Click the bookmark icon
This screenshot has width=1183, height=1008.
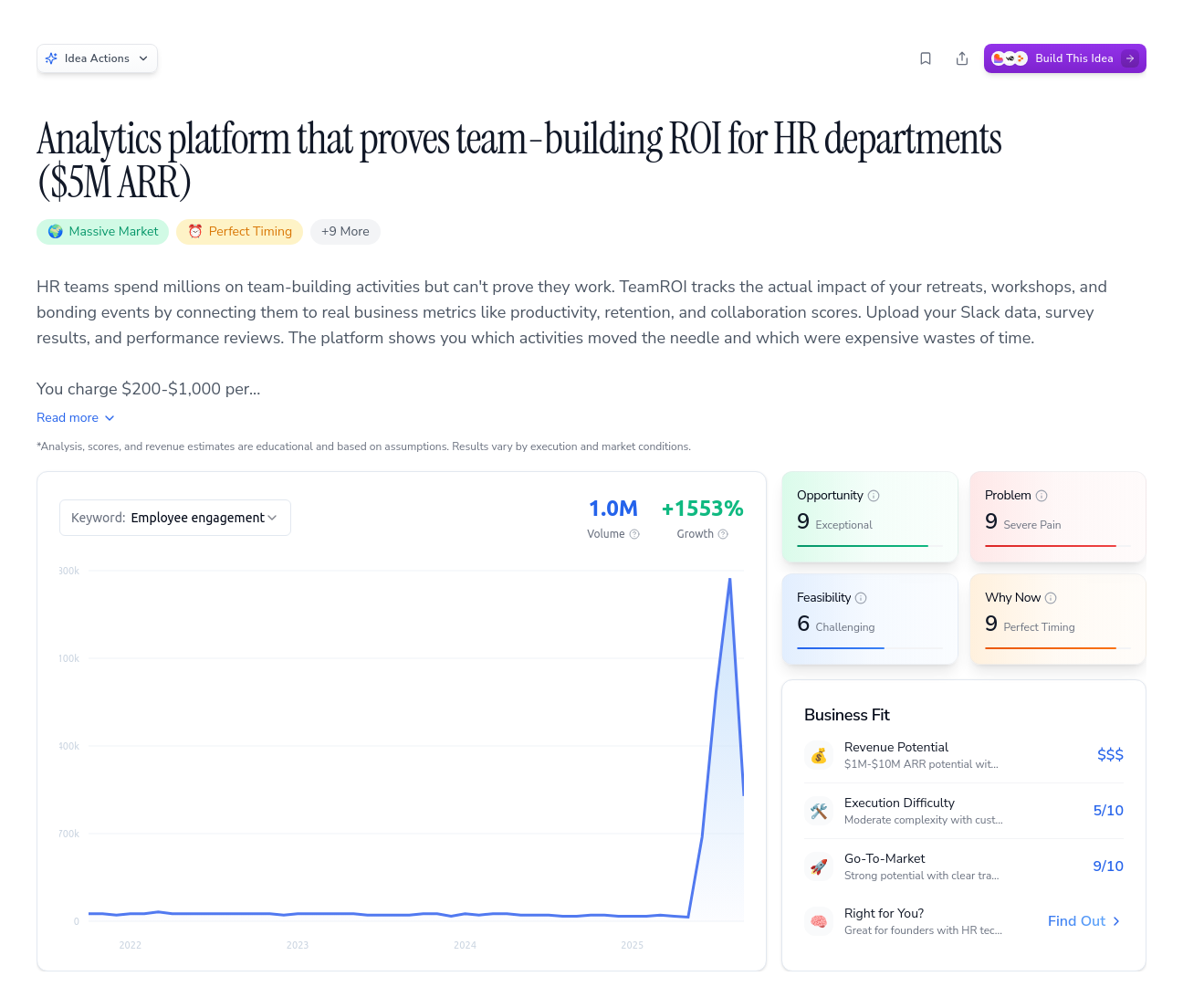(926, 58)
